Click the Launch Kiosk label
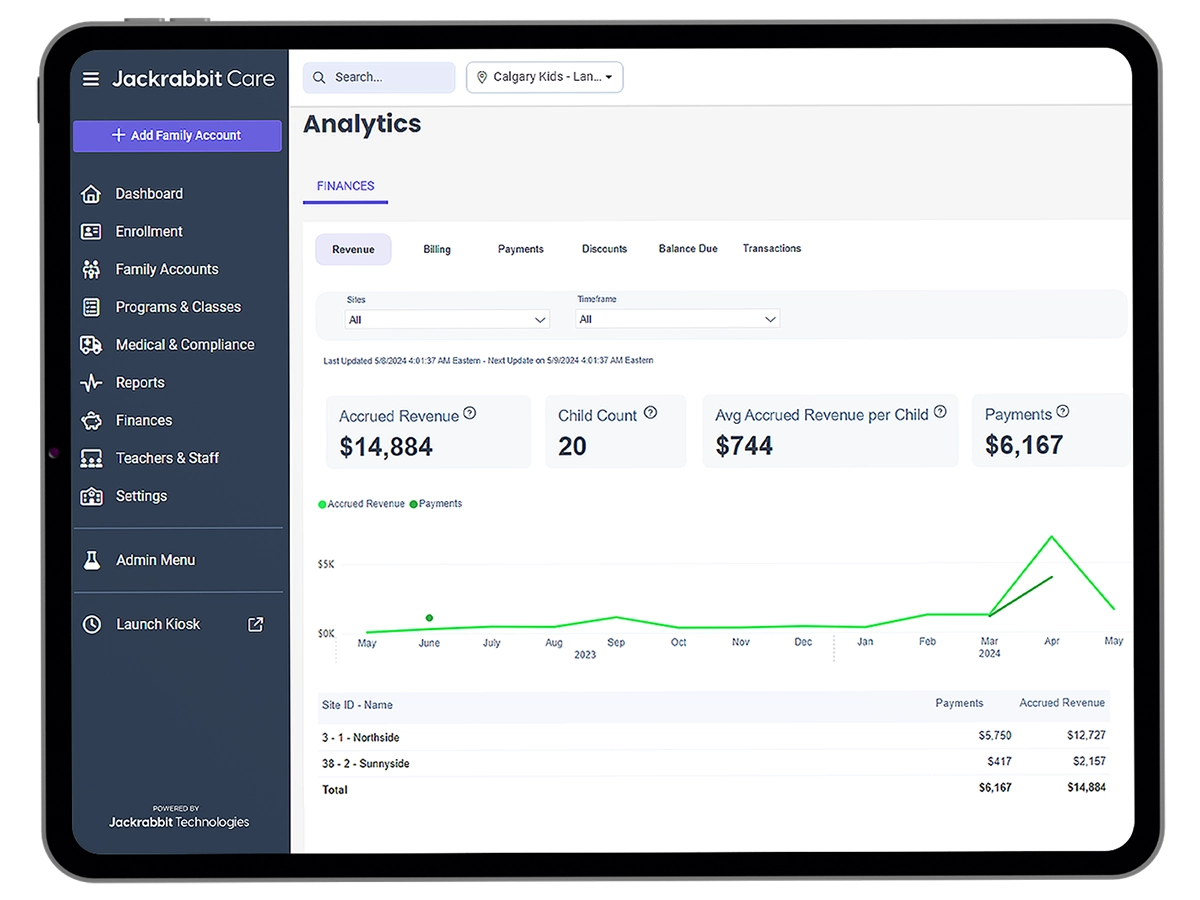Image resolution: width=1200 pixels, height=900 pixels. pos(158,624)
